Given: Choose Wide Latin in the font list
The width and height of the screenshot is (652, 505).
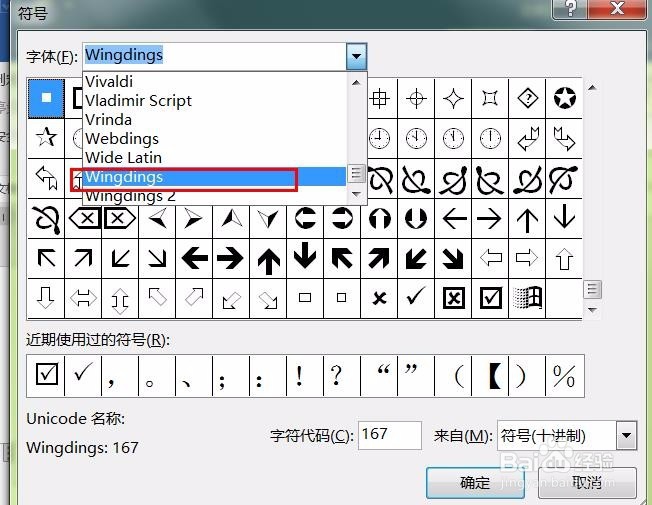Looking at the screenshot, I should (x=215, y=158).
